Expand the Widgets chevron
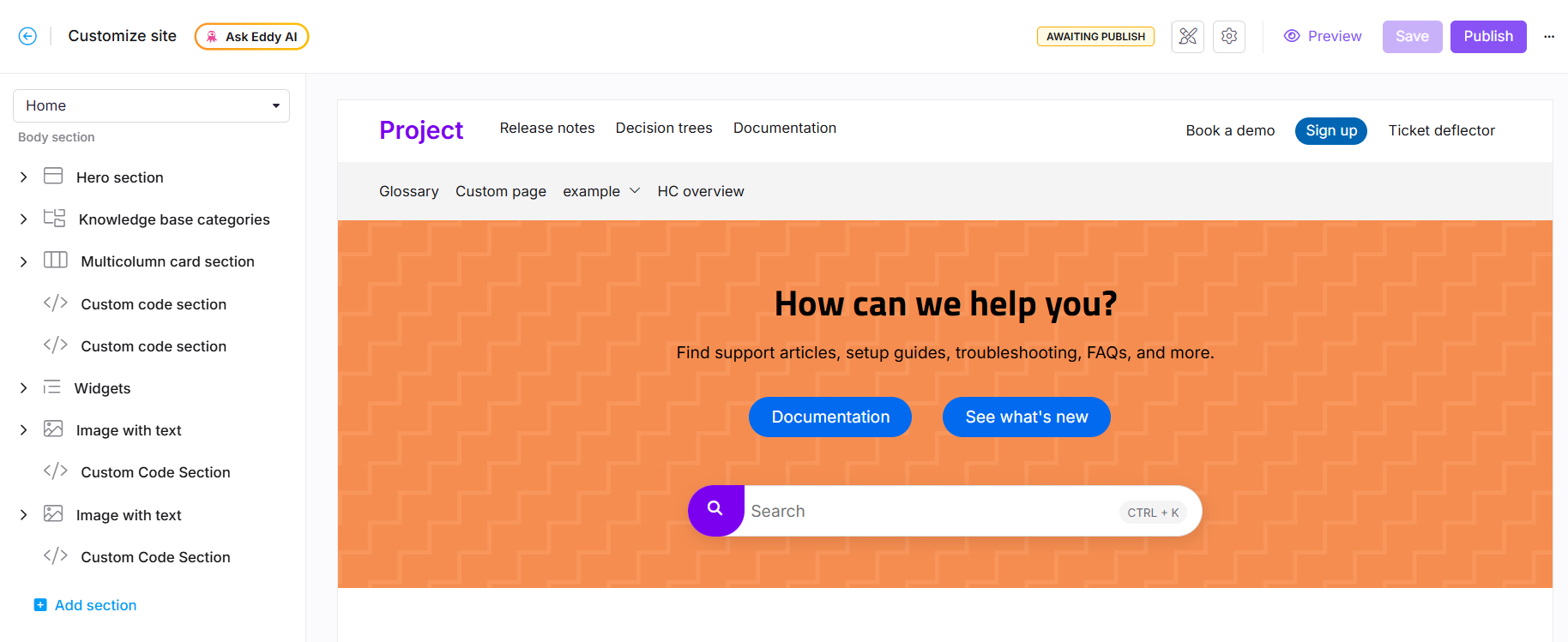The width and height of the screenshot is (1568, 642). pyautogui.click(x=23, y=388)
